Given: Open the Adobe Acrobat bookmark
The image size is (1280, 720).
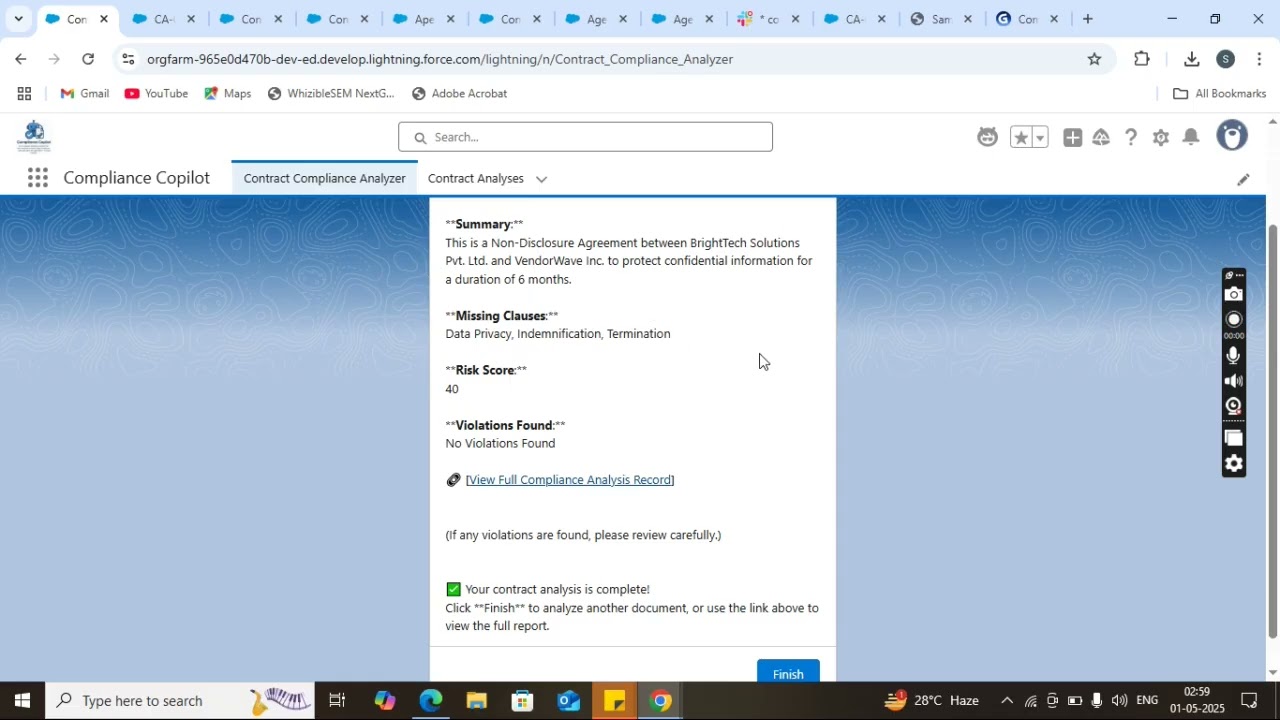Looking at the screenshot, I should tap(460, 94).
